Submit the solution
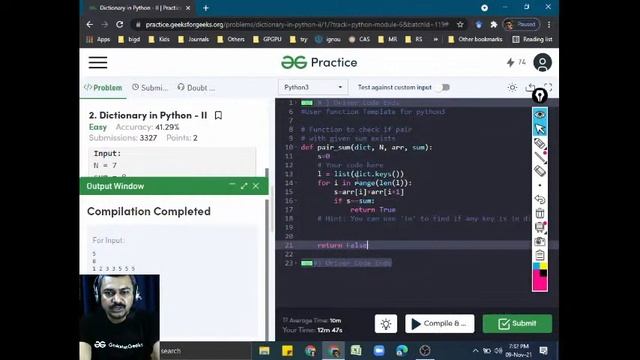 517,324
